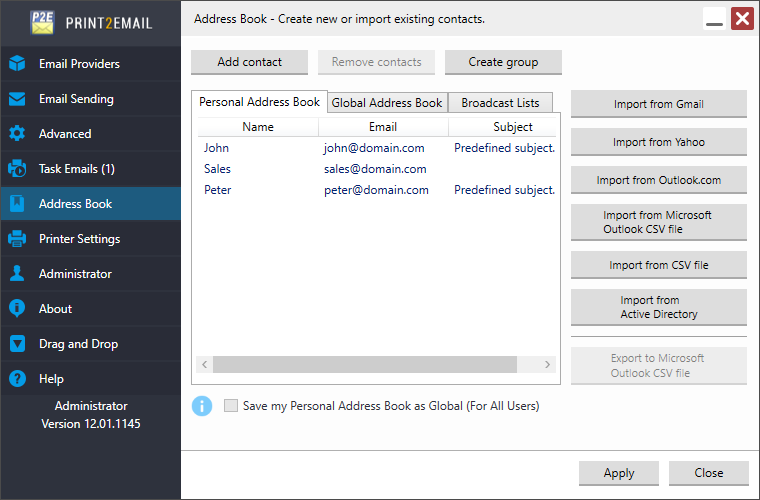Enable Save my Personal Address Book as Global
760x500 pixels.
[231, 406]
